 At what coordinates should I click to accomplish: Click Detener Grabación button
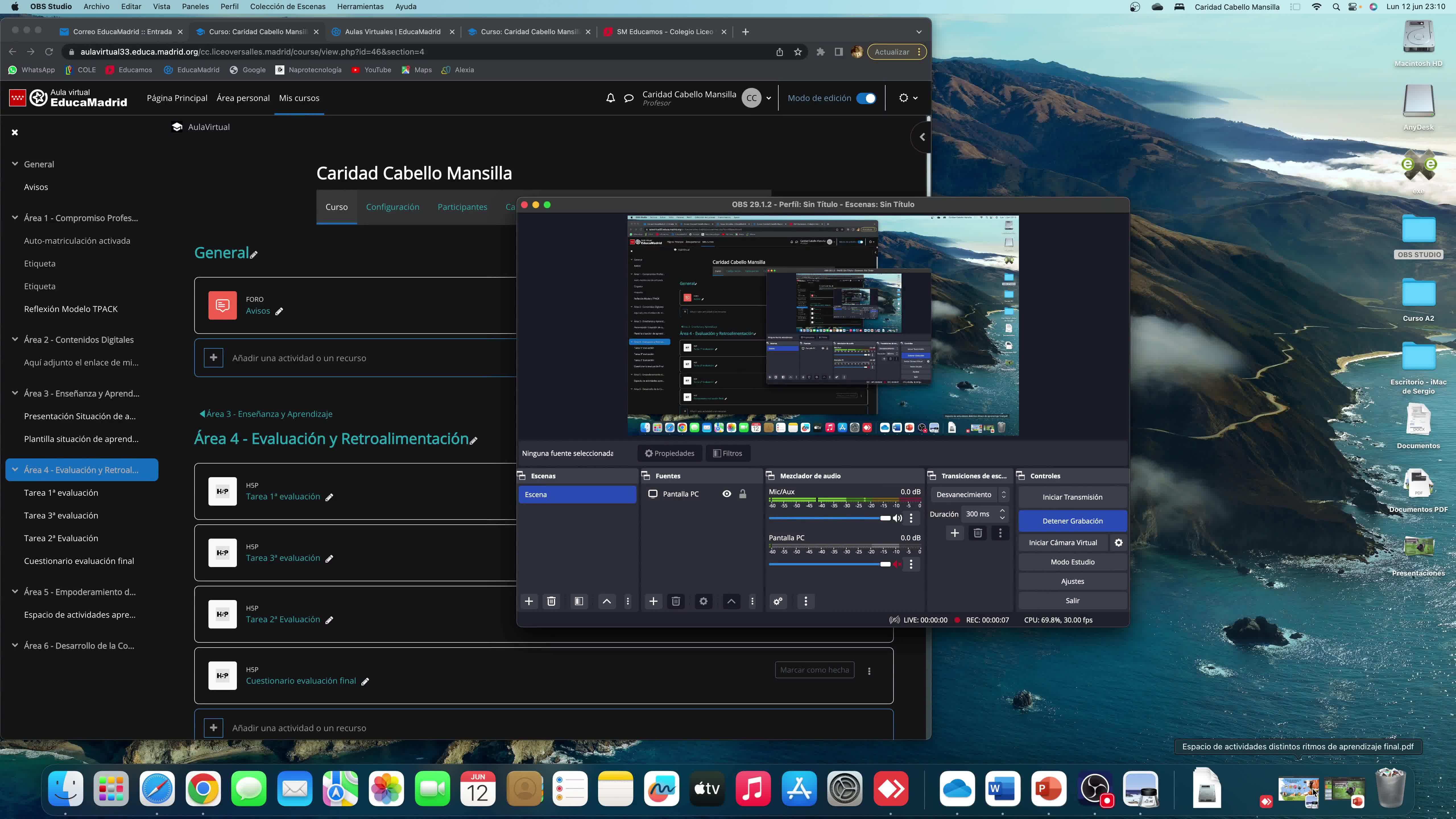[x=1072, y=521]
